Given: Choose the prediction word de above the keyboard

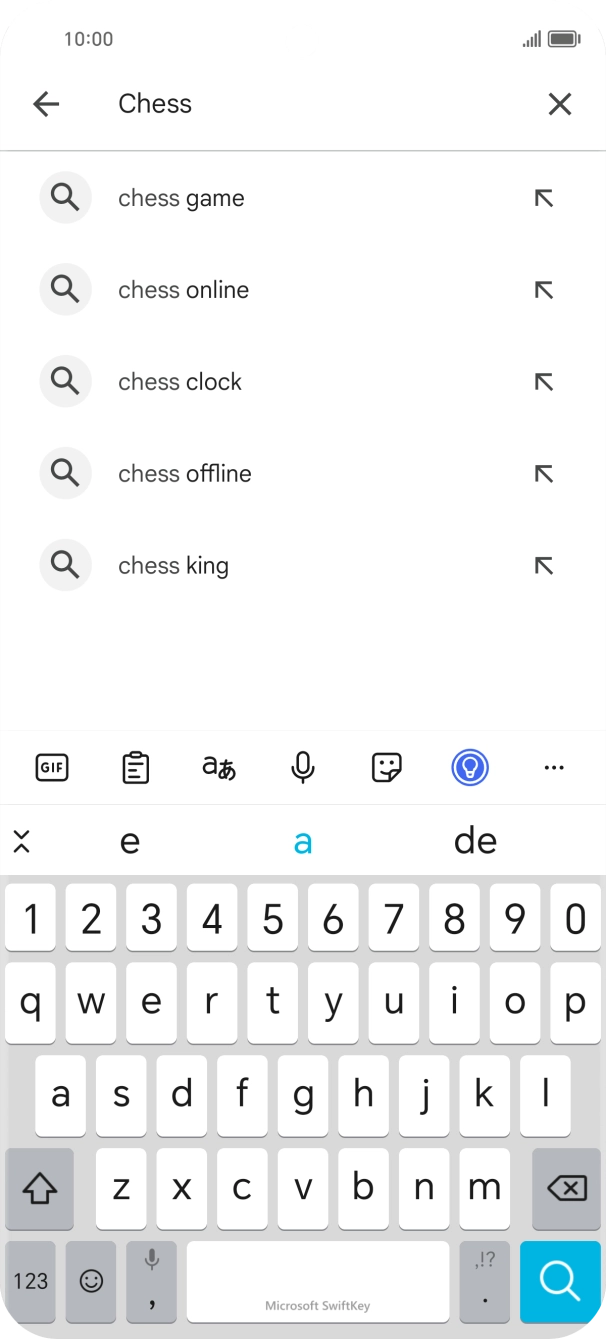Looking at the screenshot, I should pyautogui.click(x=475, y=841).
